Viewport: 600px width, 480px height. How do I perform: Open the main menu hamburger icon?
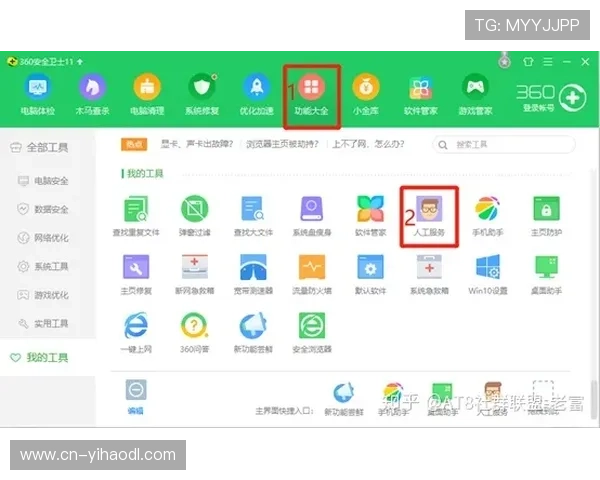click(x=548, y=62)
